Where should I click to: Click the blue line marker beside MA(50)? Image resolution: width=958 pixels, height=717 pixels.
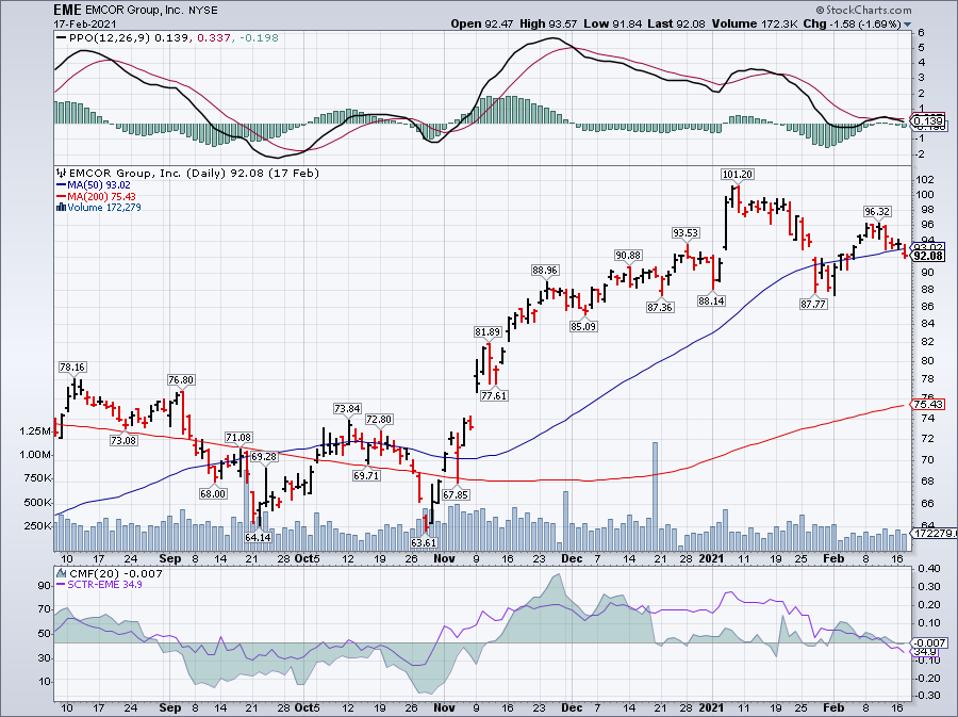point(61,185)
